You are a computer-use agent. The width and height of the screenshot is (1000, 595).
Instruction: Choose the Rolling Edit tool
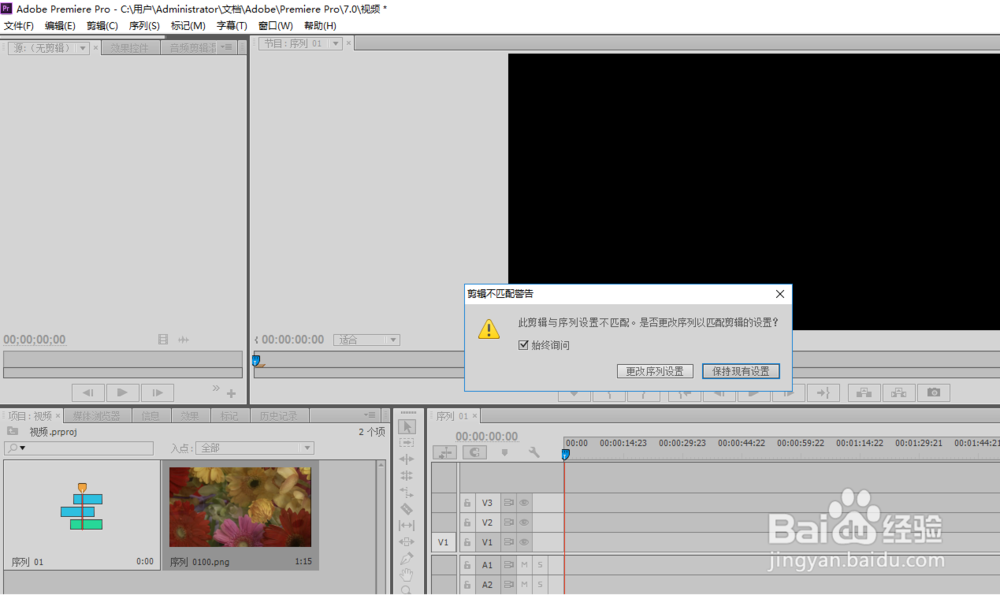407,476
